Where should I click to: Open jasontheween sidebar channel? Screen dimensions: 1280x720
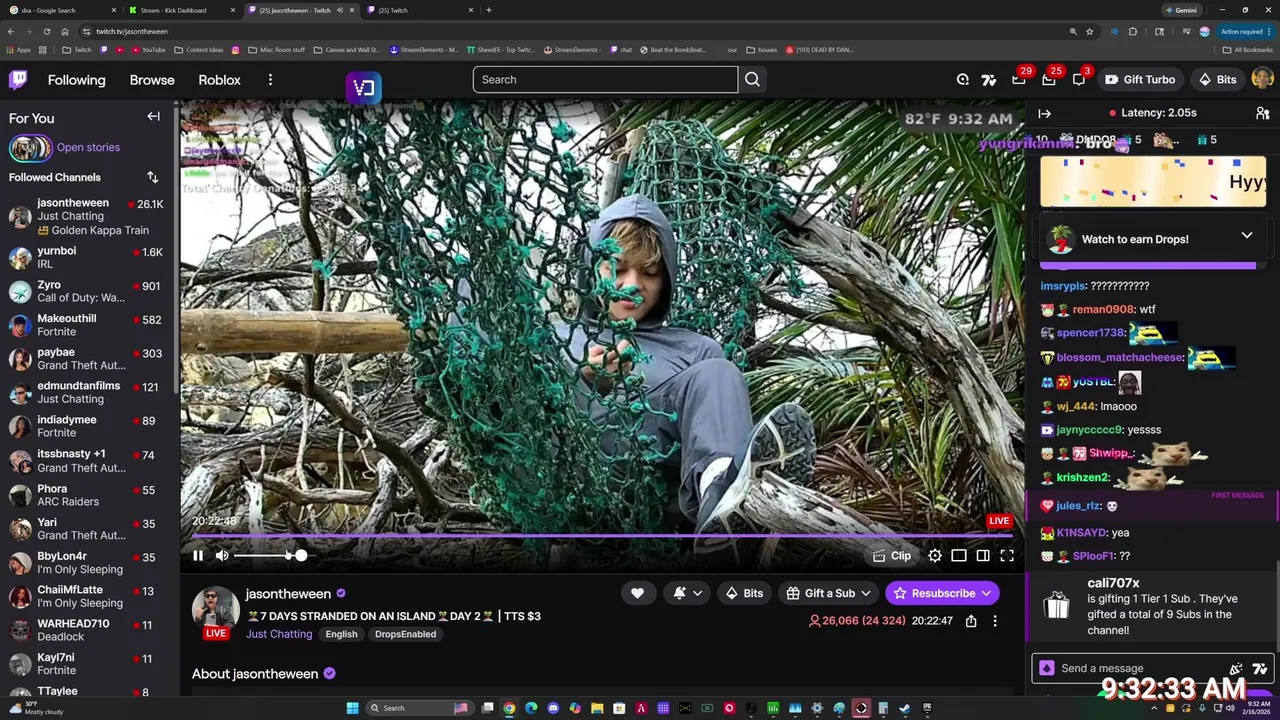[x=86, y=217]
